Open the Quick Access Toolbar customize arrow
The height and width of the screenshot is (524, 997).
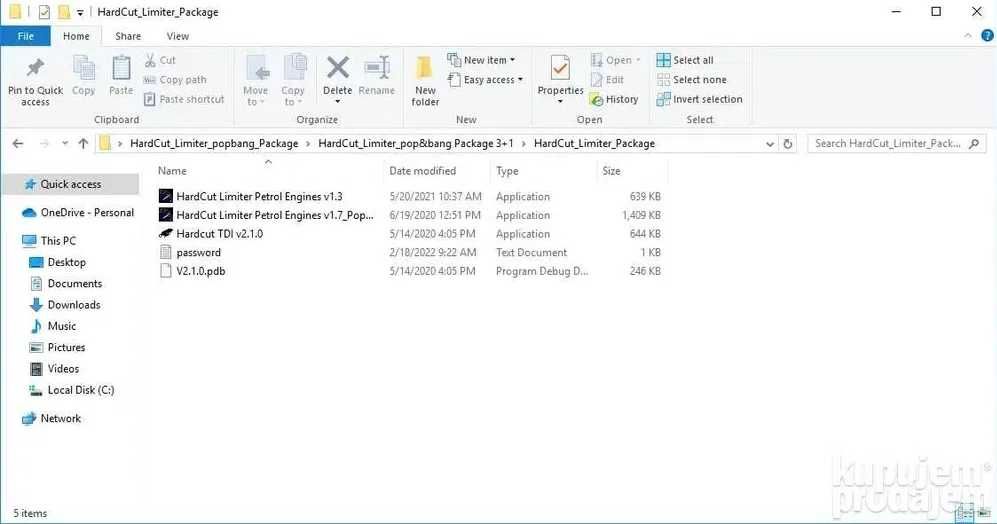tap(79, 12)
